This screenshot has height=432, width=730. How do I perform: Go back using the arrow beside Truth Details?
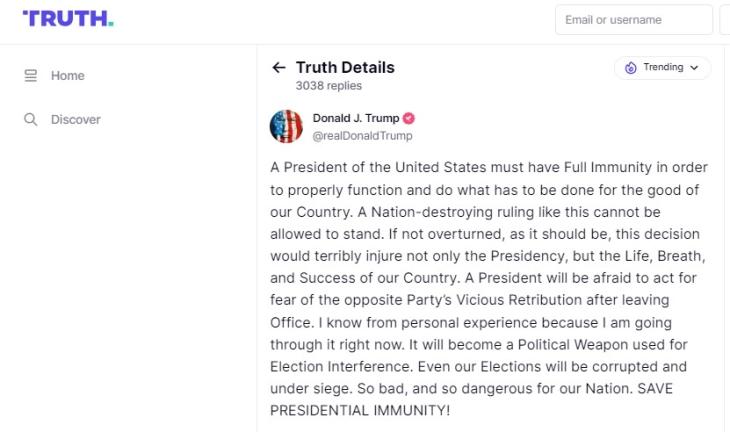point(279,68)
